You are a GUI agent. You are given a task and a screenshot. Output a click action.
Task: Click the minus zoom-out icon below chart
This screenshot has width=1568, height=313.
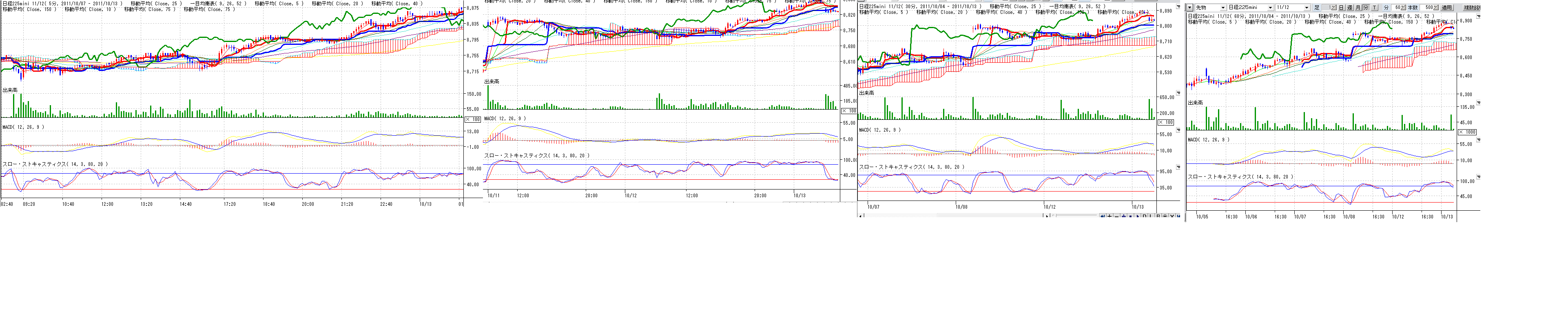pos(1117,216)
